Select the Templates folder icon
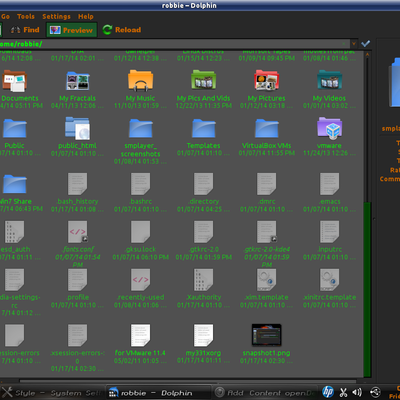 (x=203, y=128)
